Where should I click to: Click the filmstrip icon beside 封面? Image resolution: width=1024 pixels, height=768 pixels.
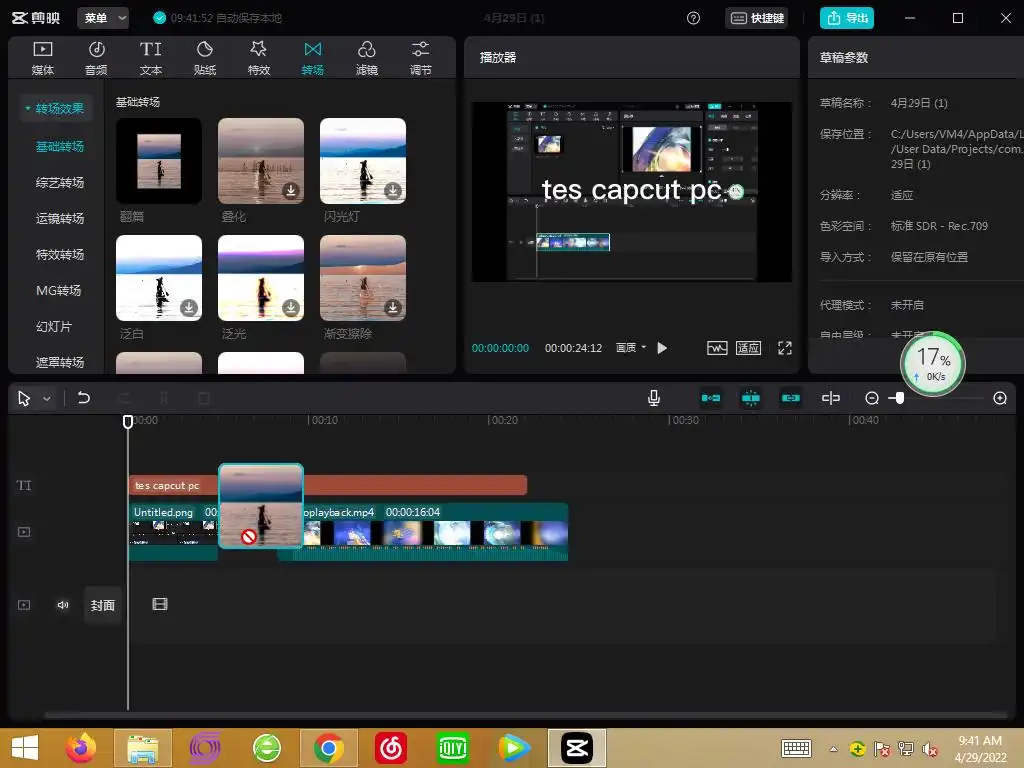(160, 604)
